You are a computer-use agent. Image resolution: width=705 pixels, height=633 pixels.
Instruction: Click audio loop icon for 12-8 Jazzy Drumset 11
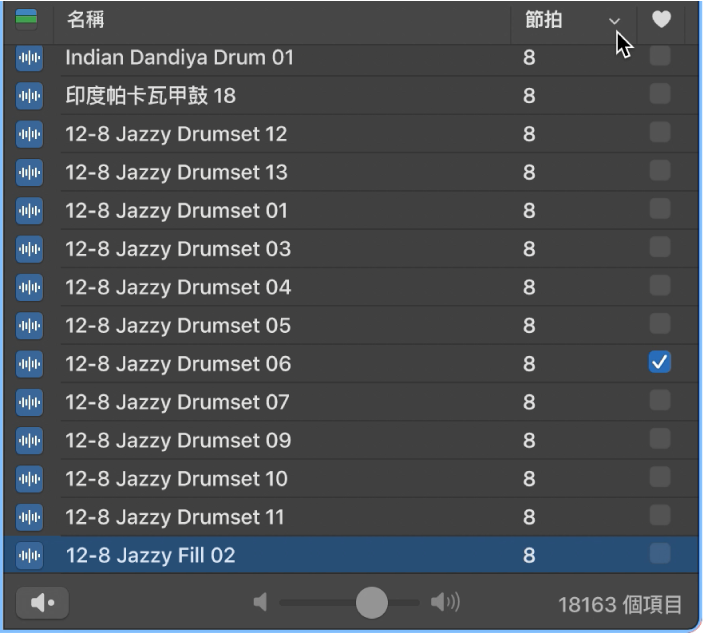[x=29, y=517]
